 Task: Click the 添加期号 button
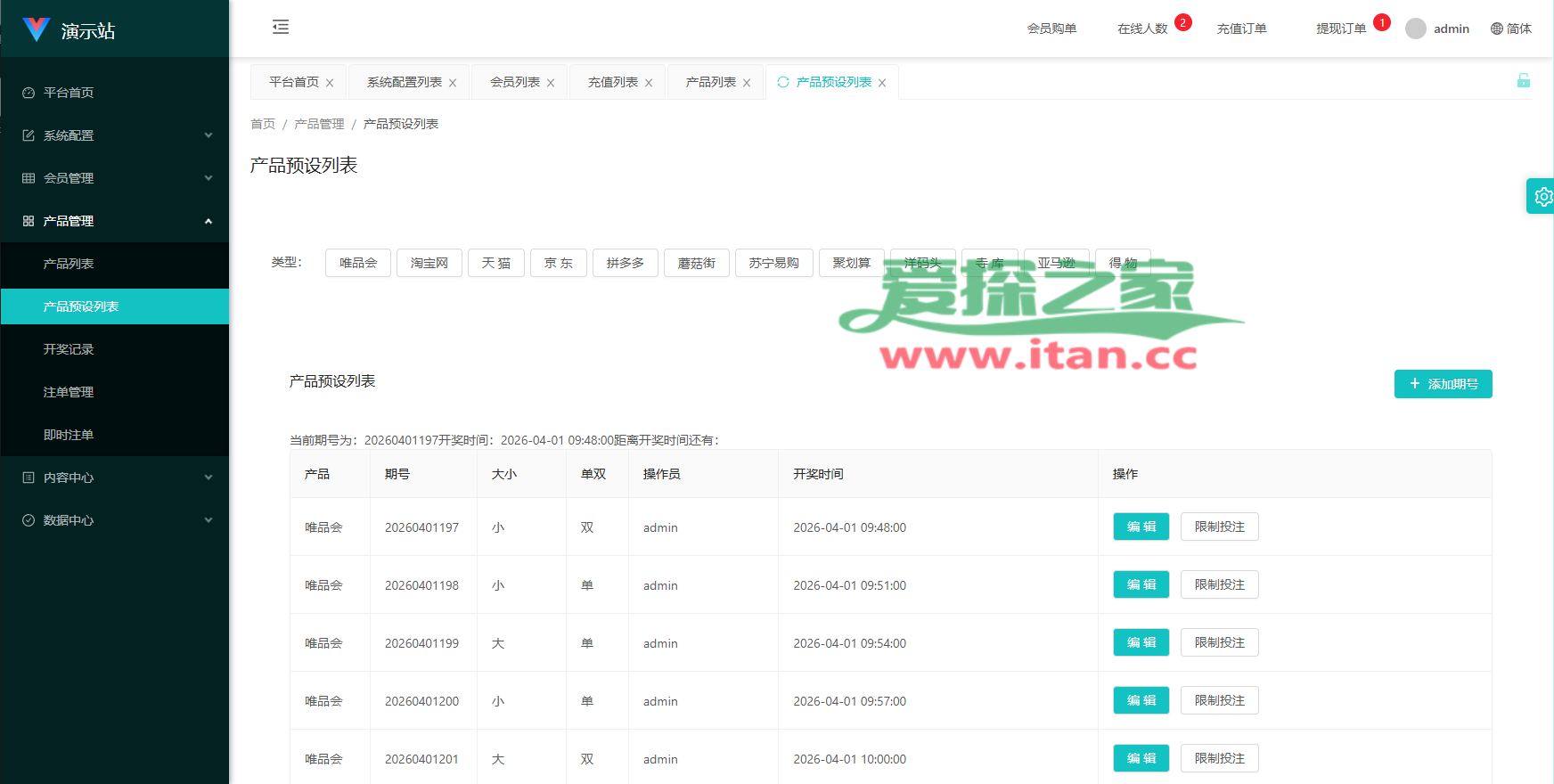pos(1443,384)
